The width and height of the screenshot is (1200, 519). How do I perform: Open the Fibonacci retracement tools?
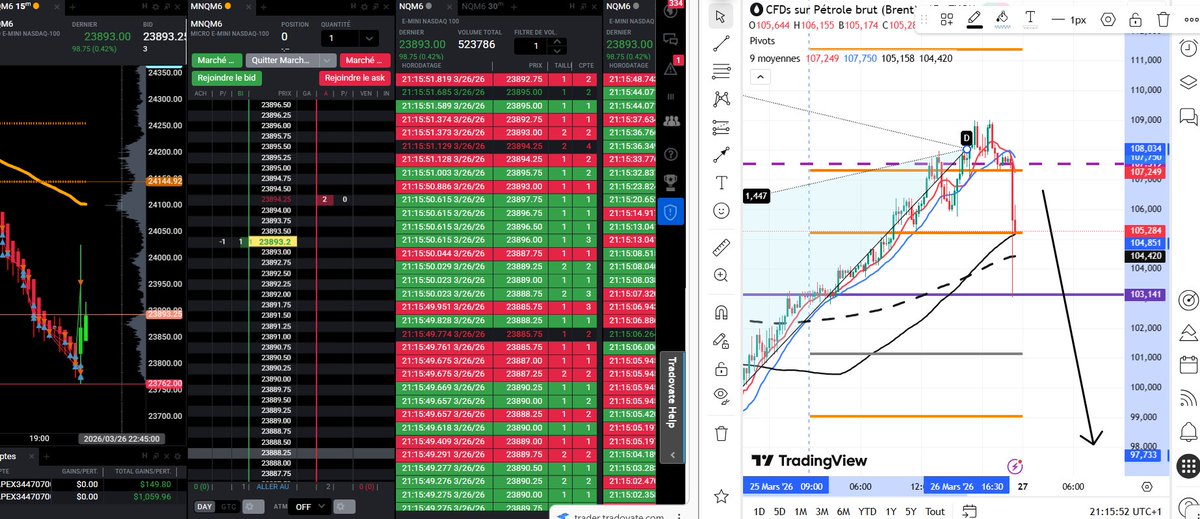pyautogui.click(x=721, y=71)
